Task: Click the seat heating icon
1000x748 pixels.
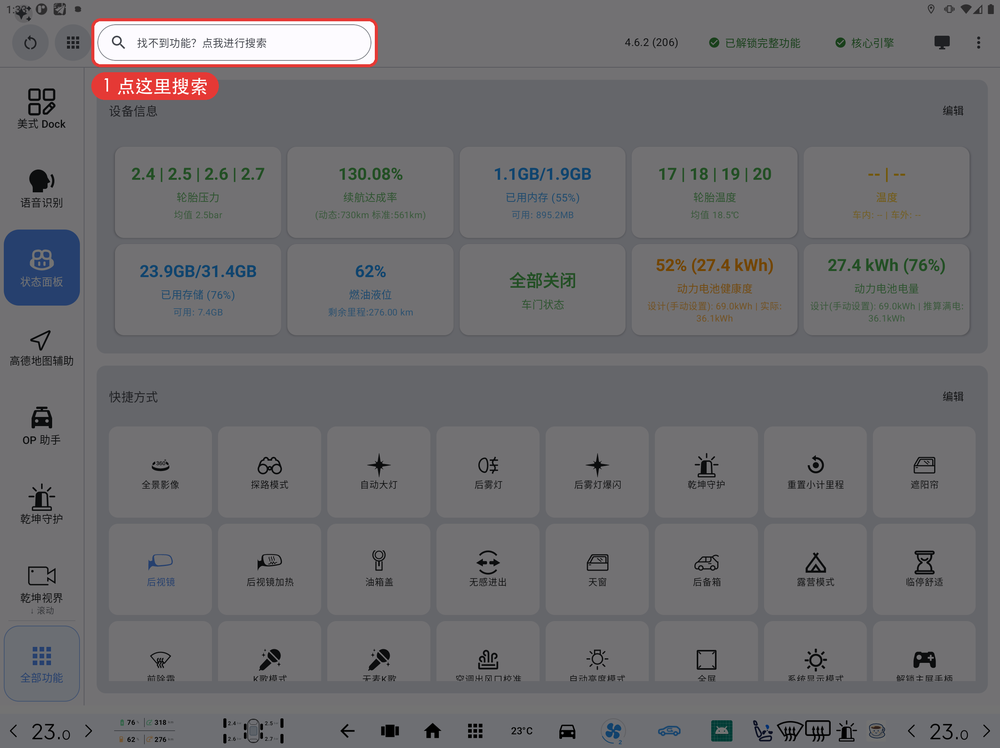Action: click(763, 731)
